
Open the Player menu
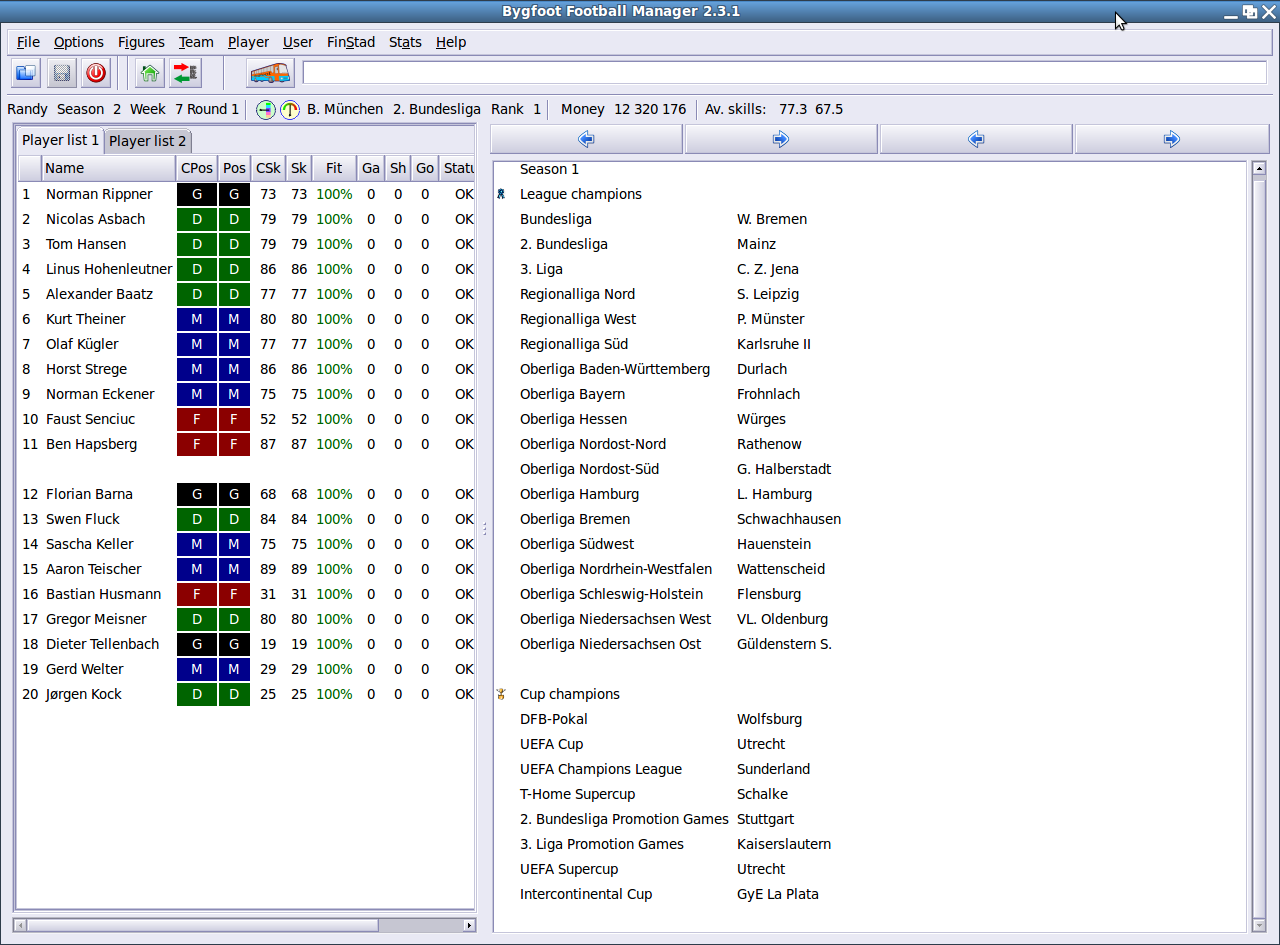pyautogui.click(x=248, y=42)
